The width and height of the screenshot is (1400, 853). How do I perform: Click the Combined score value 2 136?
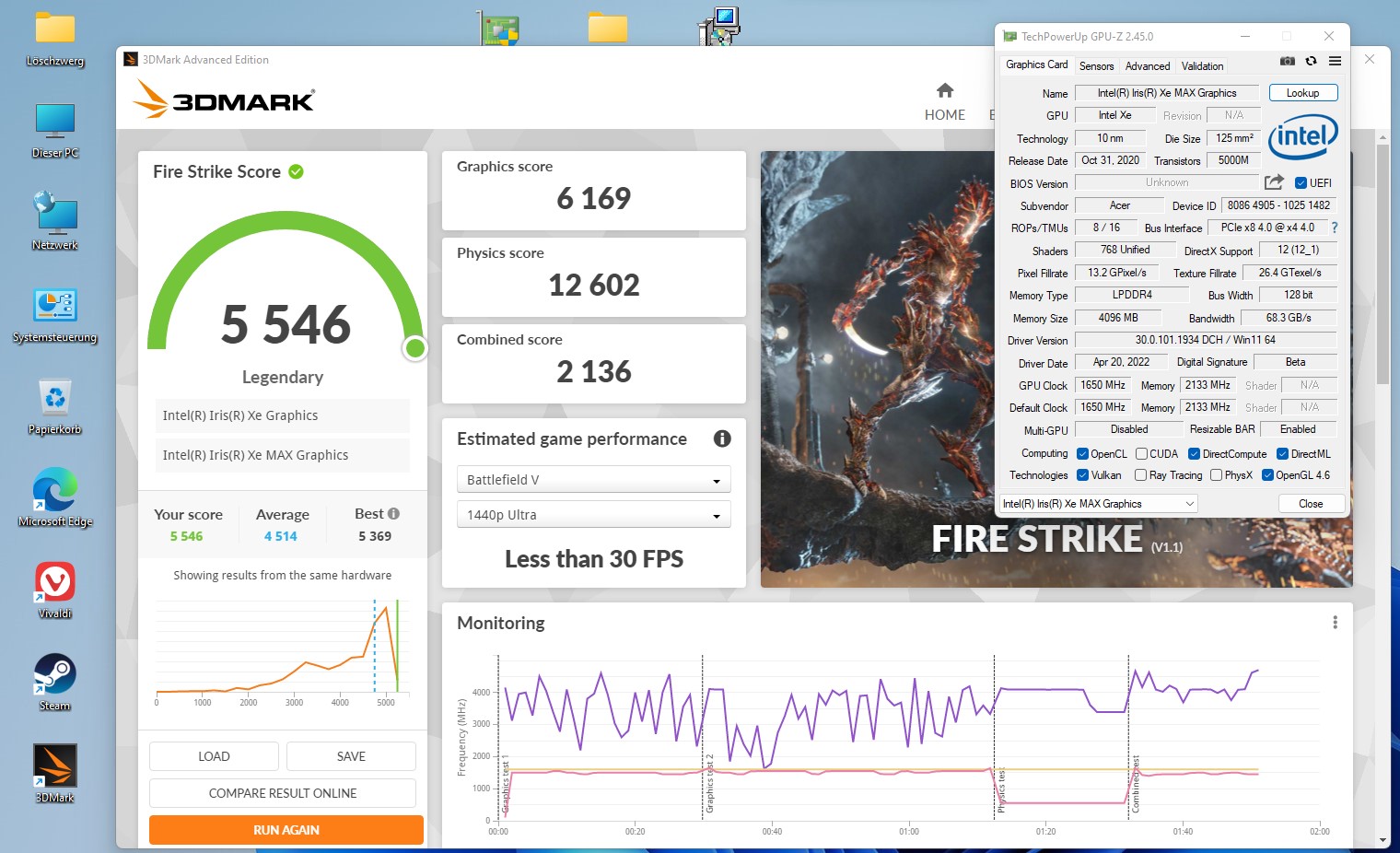pos(594,371)
